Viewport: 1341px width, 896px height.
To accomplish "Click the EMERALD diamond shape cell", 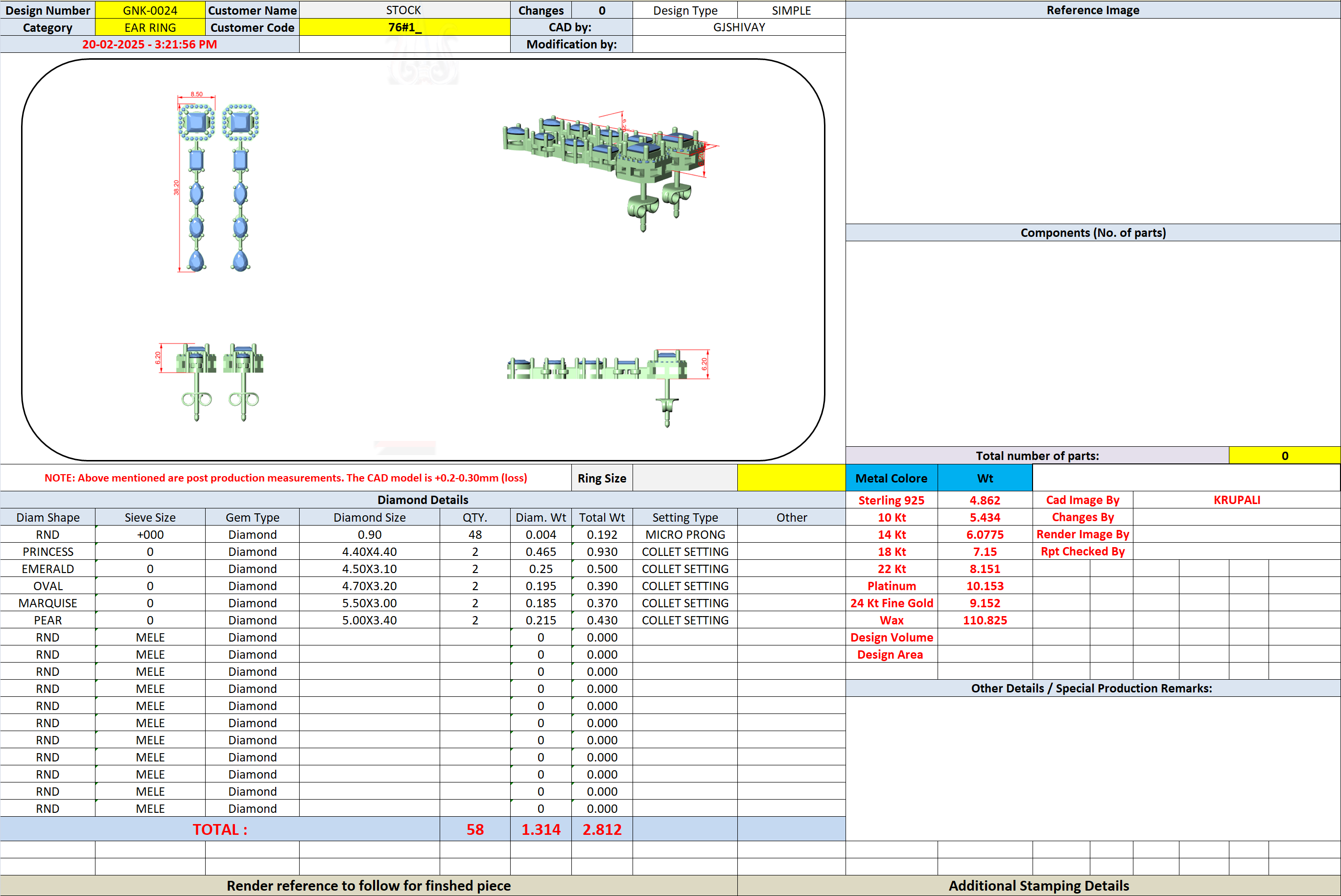I will coord(48,569).
